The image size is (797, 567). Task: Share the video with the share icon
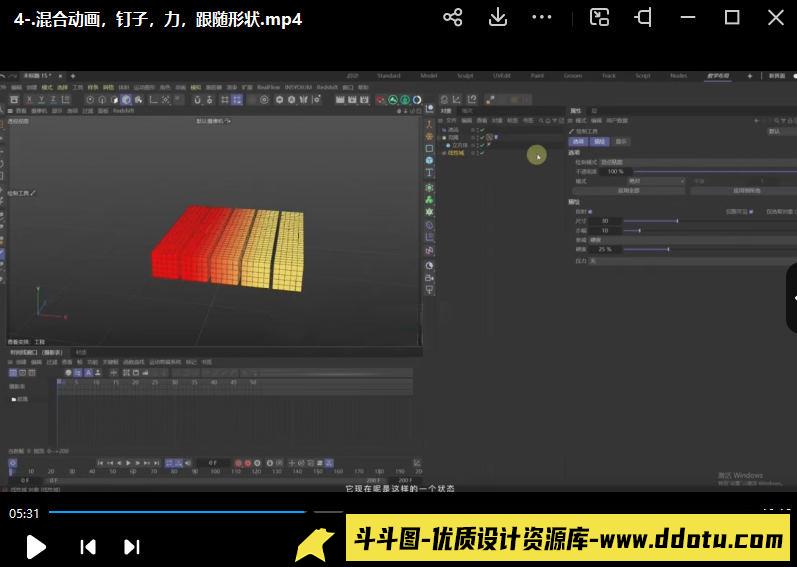(452, 18)
